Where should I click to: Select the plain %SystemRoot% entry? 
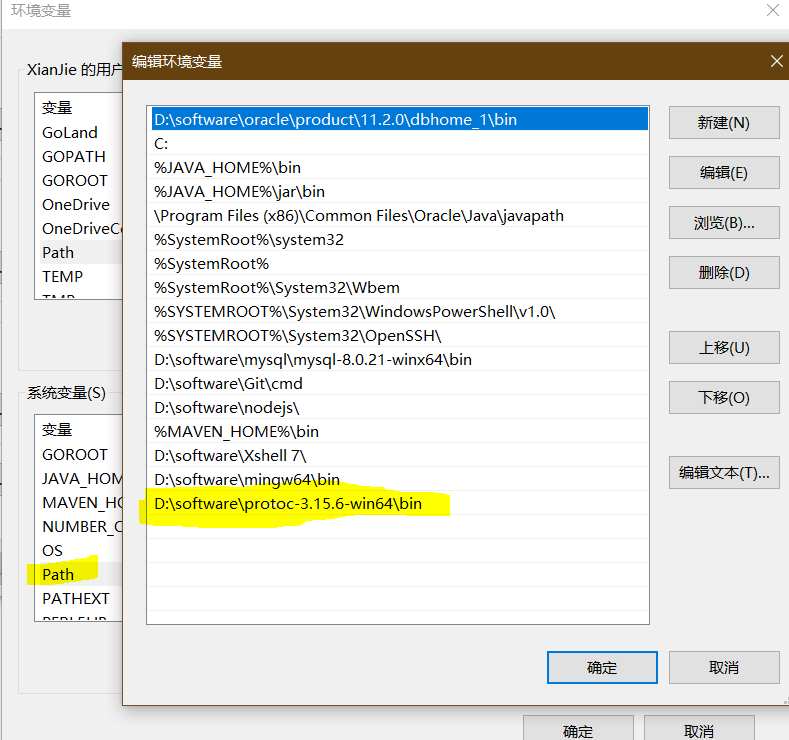[x=400, y=264]
